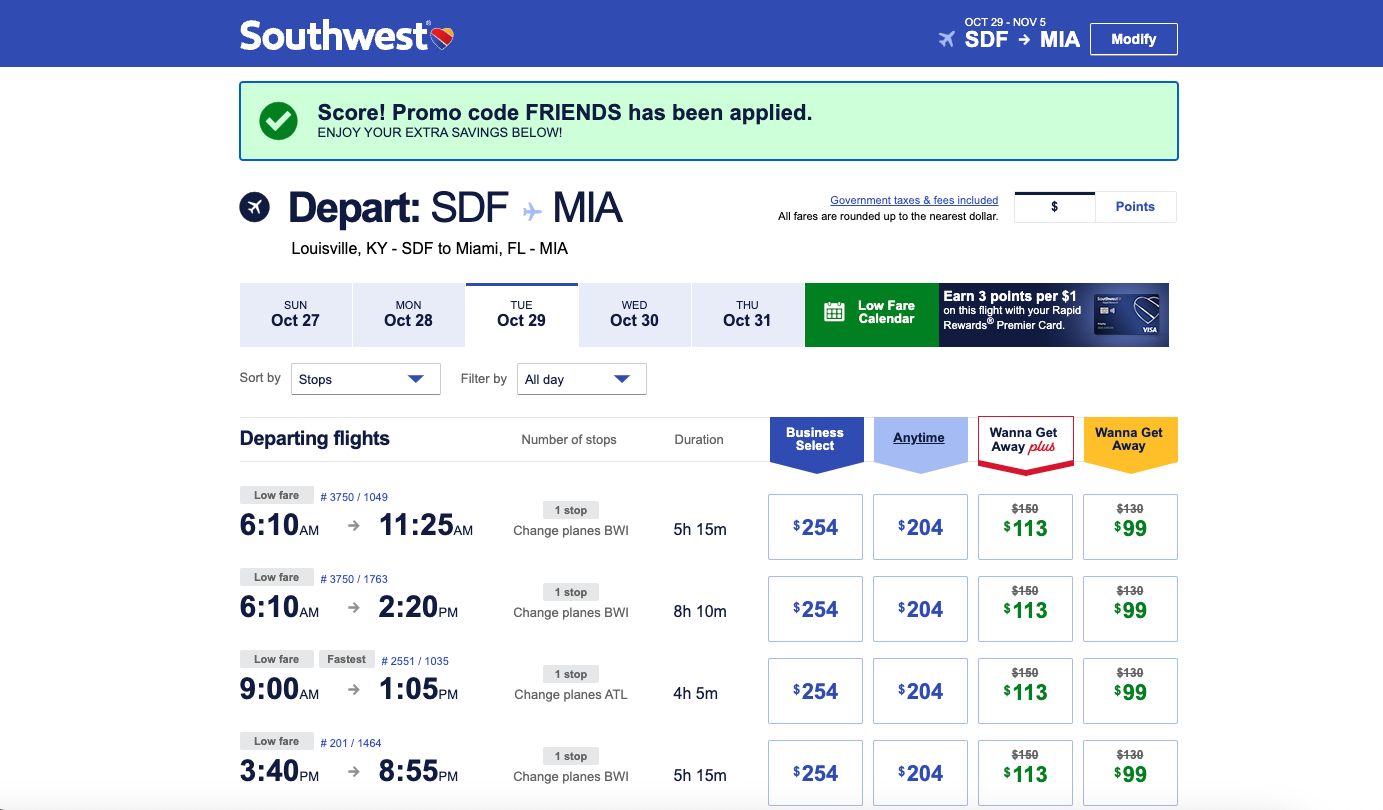Viewport: 1383px width, 810px height.
Task: Click the Modify button
Action: tap(1133, 39)
